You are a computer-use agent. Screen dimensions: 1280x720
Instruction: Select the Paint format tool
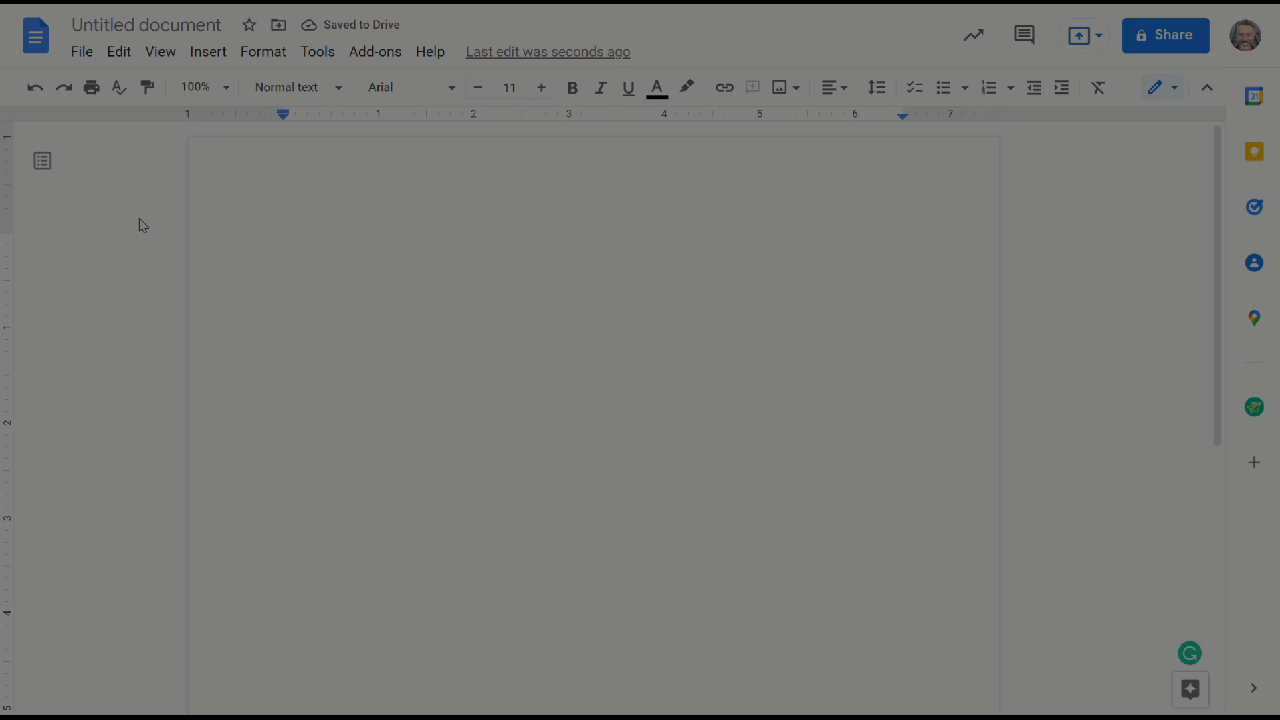click(x=147, y=88)
